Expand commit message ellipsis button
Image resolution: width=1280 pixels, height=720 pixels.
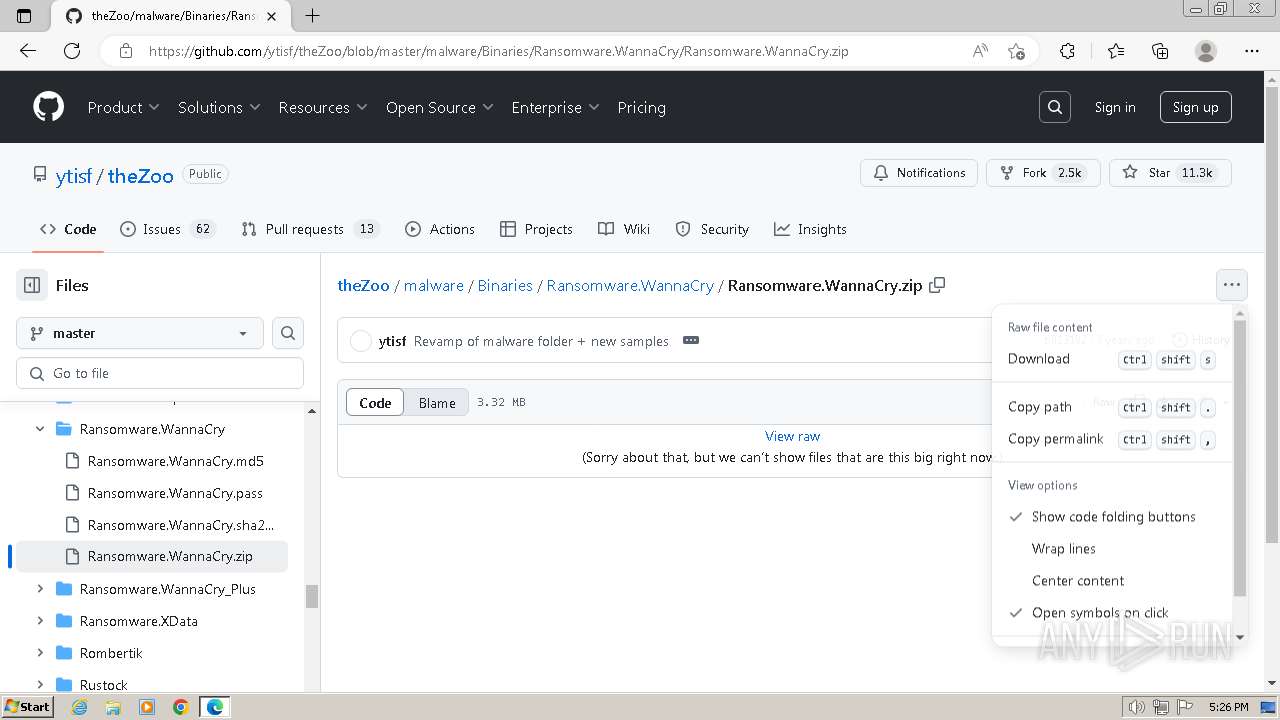[691, 340]
